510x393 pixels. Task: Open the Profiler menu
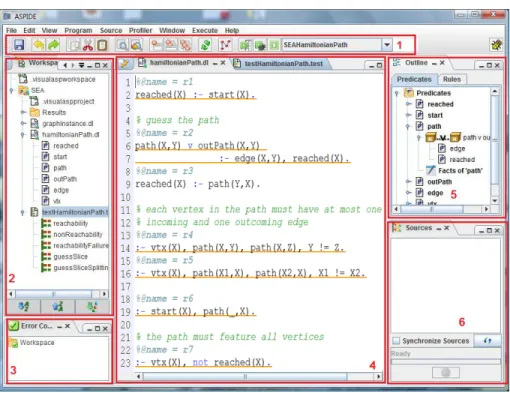140,30
